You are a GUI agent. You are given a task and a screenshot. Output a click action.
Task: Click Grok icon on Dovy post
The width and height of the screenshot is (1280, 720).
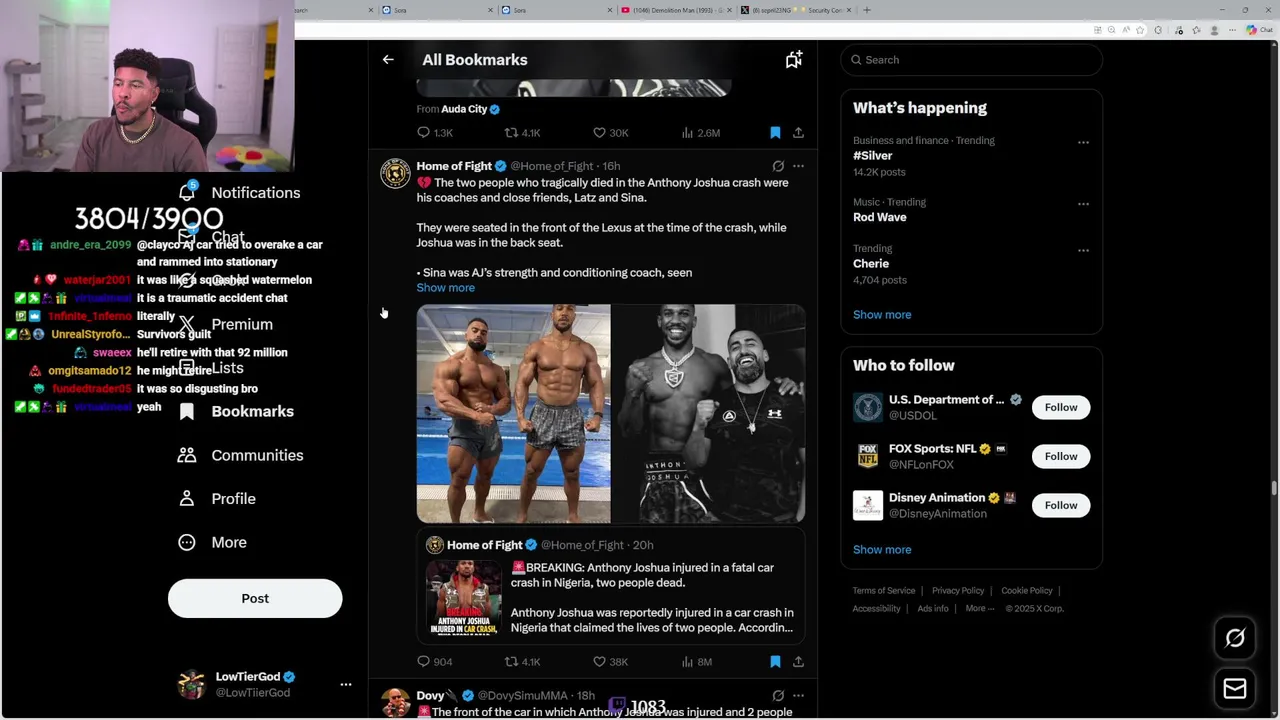pyautogui.click(x=778, y=696)
